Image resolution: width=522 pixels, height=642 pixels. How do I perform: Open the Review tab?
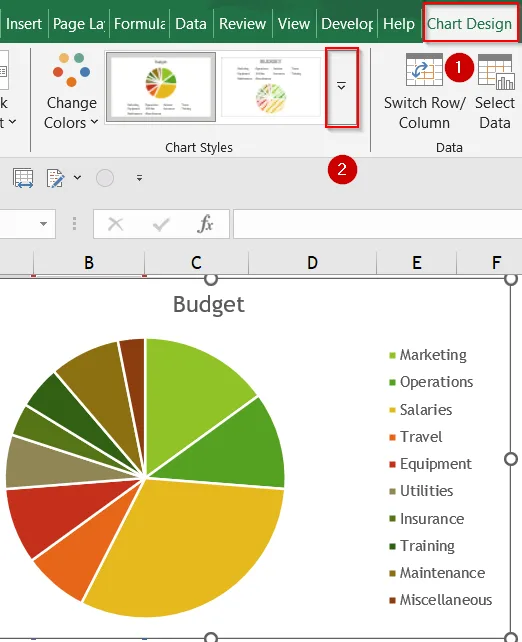242,24
